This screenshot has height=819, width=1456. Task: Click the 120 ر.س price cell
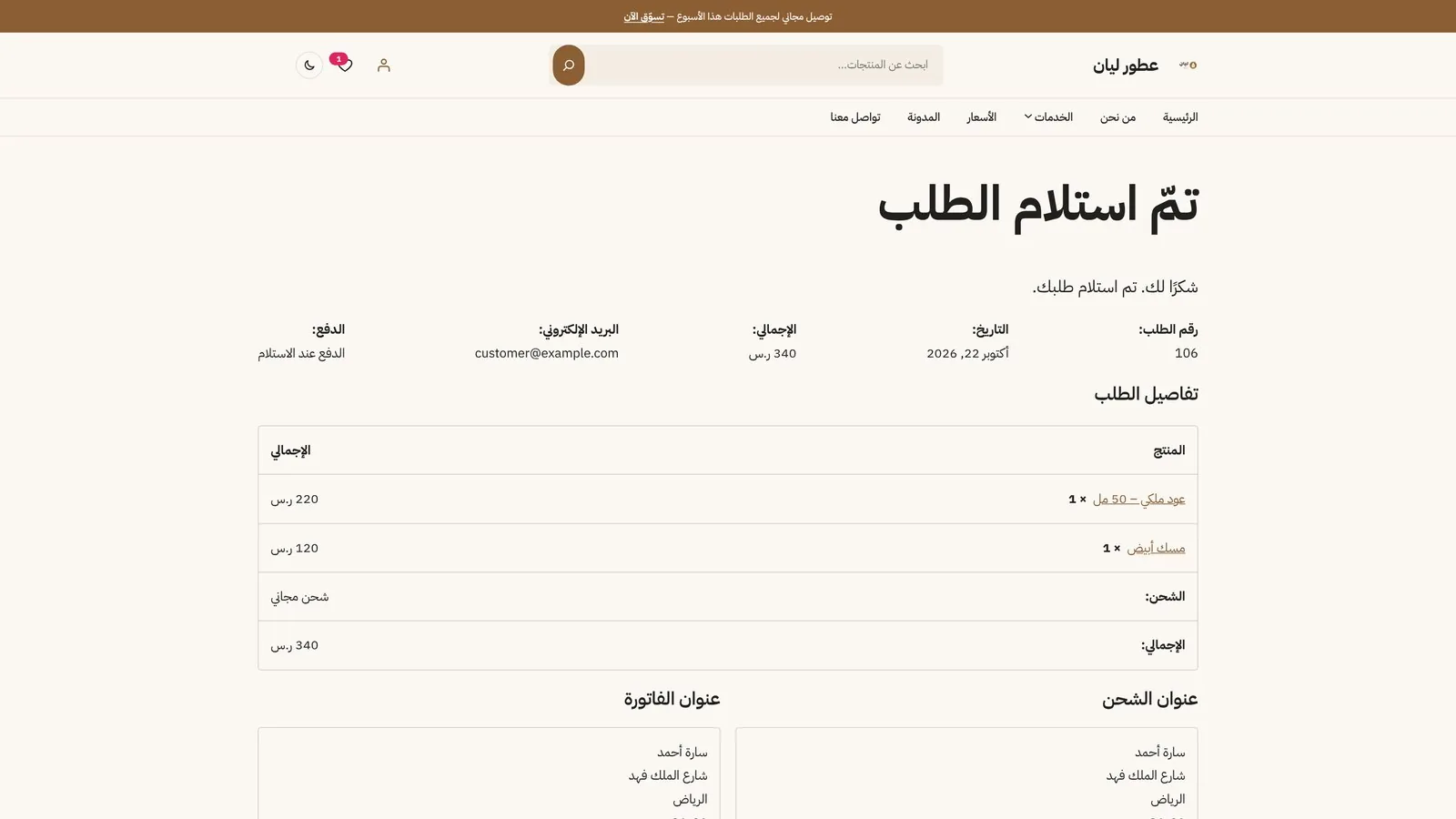[295, 548]
